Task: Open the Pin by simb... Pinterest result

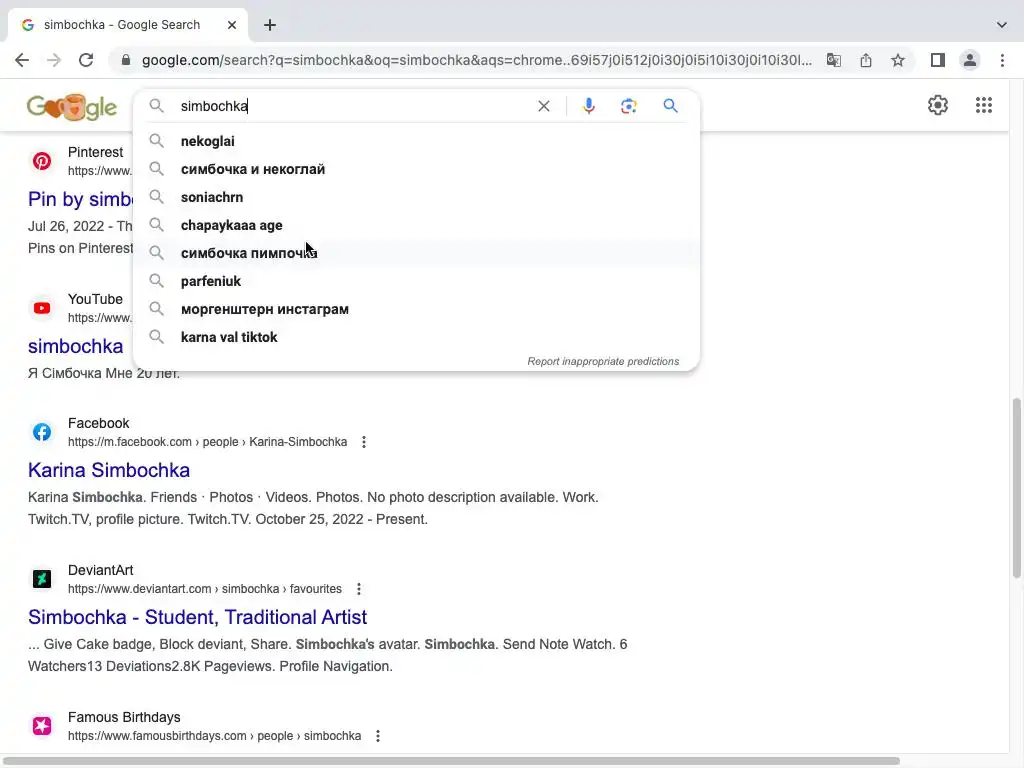Action: coord(80,199)
